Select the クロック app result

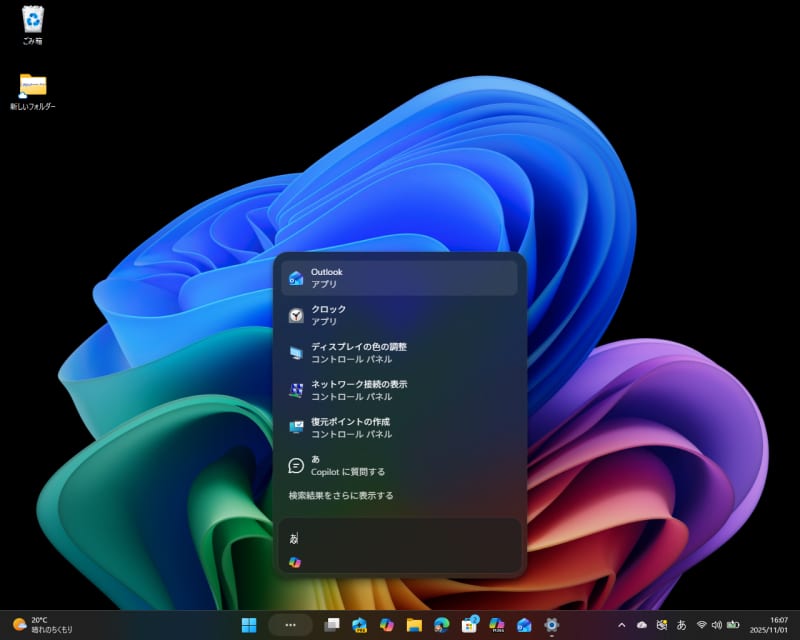click(399, 316)
